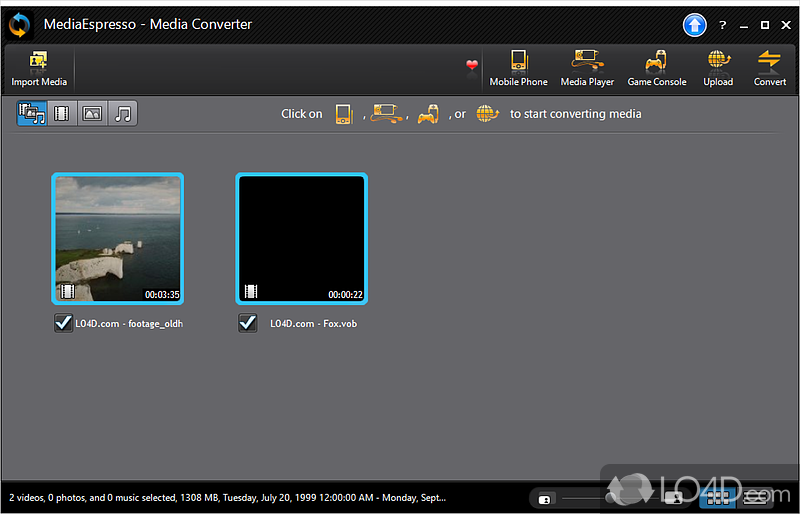This screenshot has width=800, height=514.
Task: Click film strip icon on Fox.vob thumbnail
Action: point(251,291)
